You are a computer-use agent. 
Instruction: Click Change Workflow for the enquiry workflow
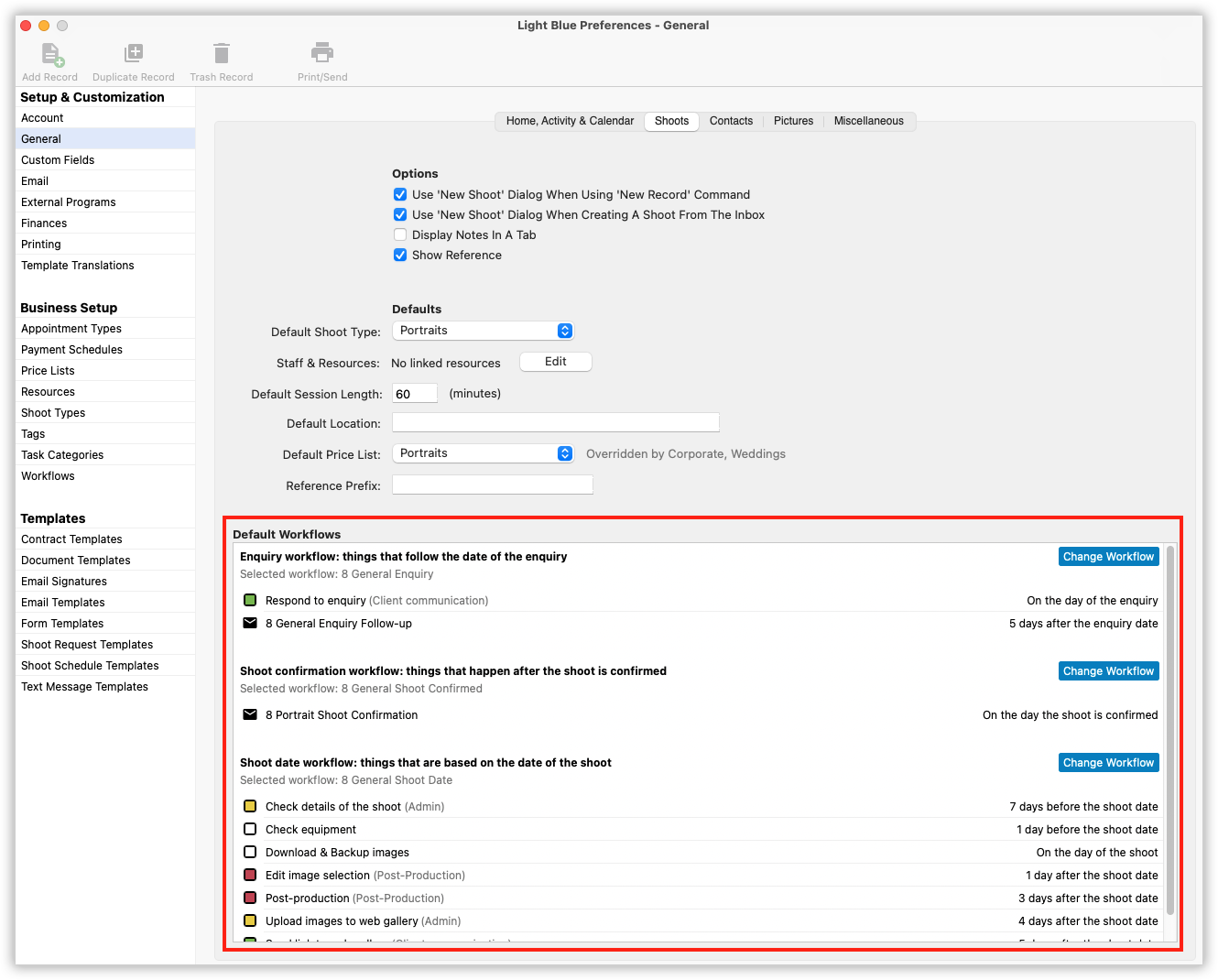tap(1108, 556)
